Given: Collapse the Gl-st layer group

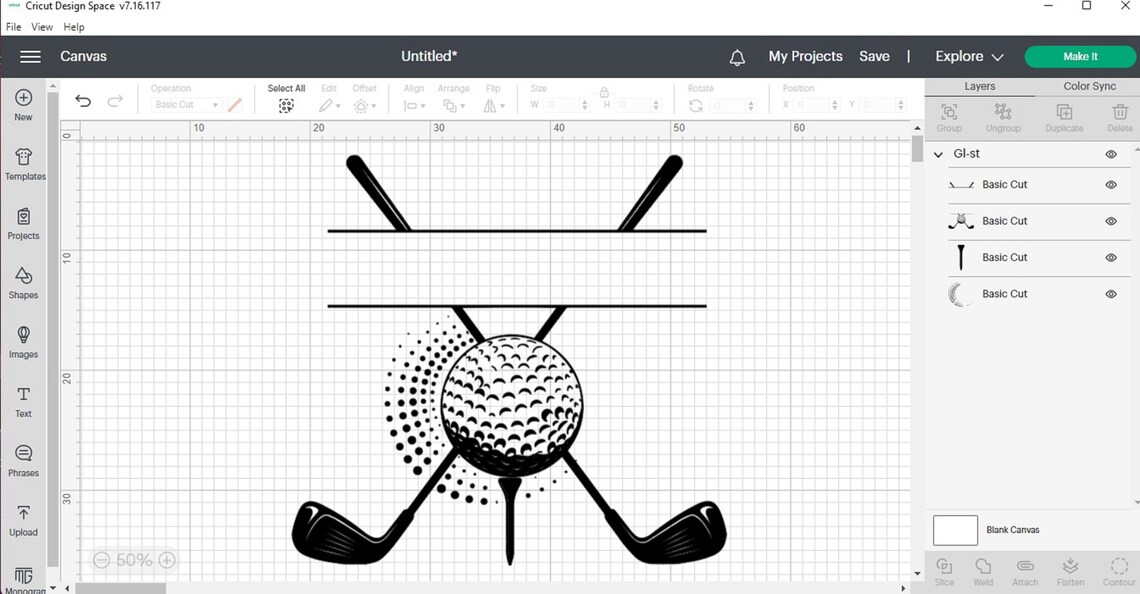Looking at the screenshot, I should (937, 154).
